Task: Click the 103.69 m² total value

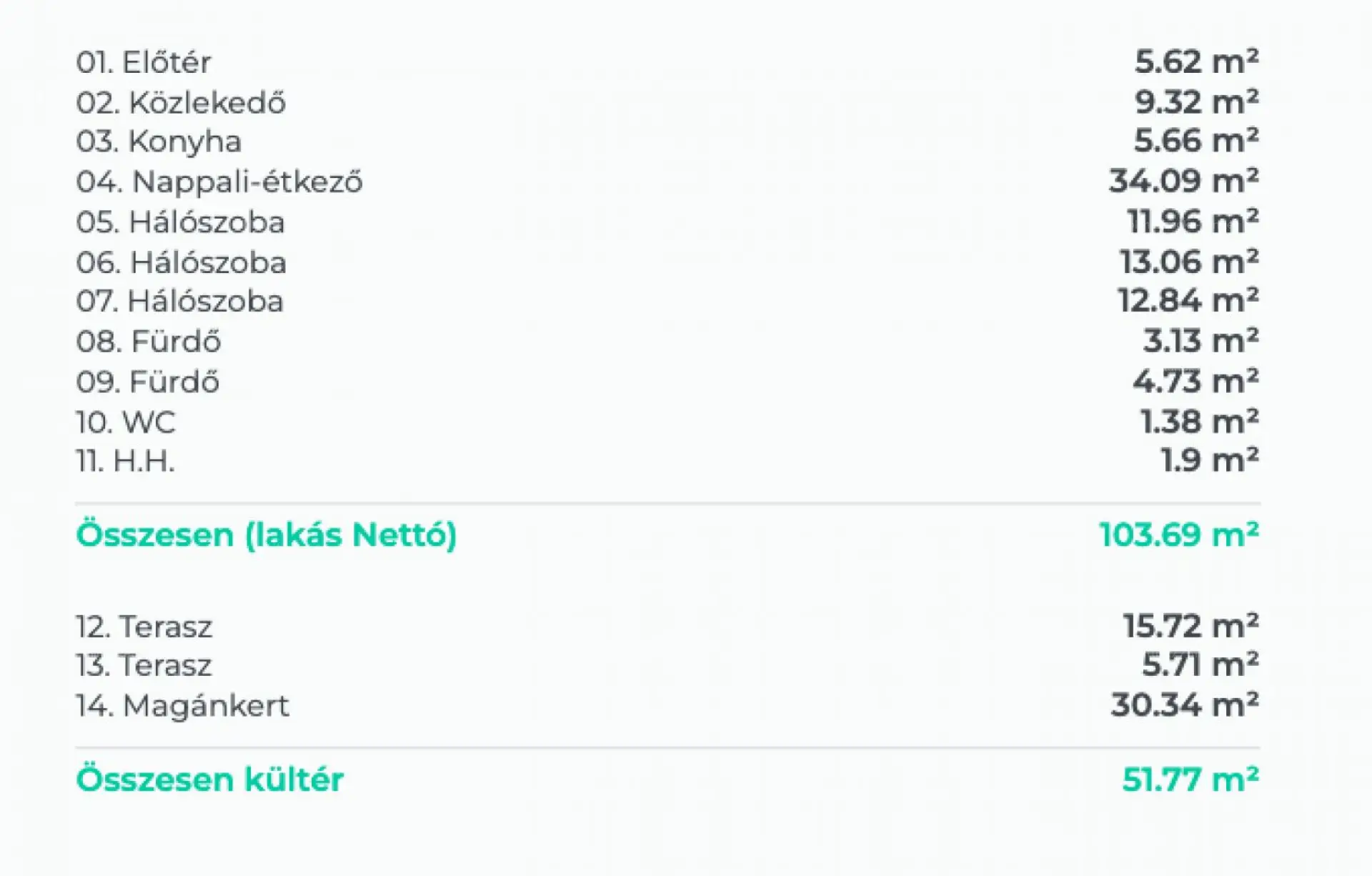Action: pyautogui.click(x=1178, y=534)
